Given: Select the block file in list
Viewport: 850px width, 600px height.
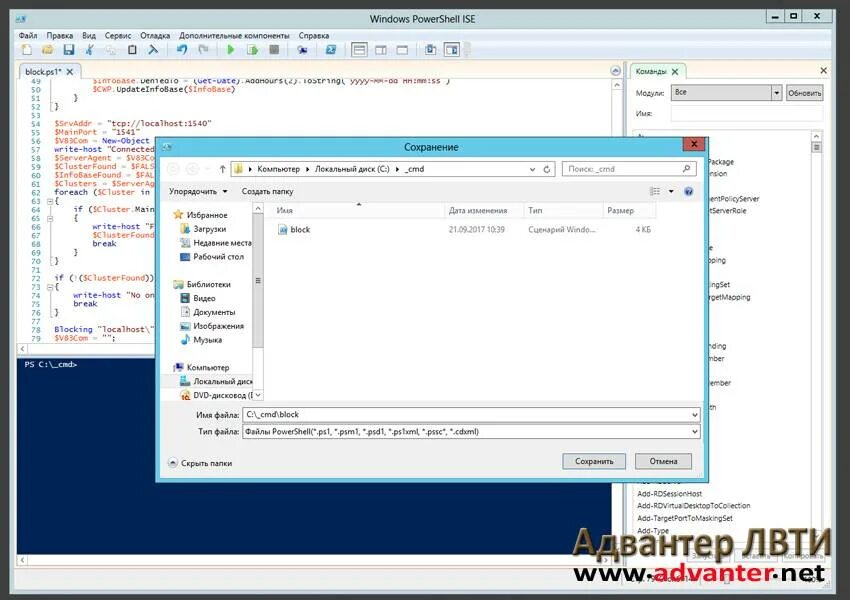Looking at the screenshot, I should tap(300, 230).
